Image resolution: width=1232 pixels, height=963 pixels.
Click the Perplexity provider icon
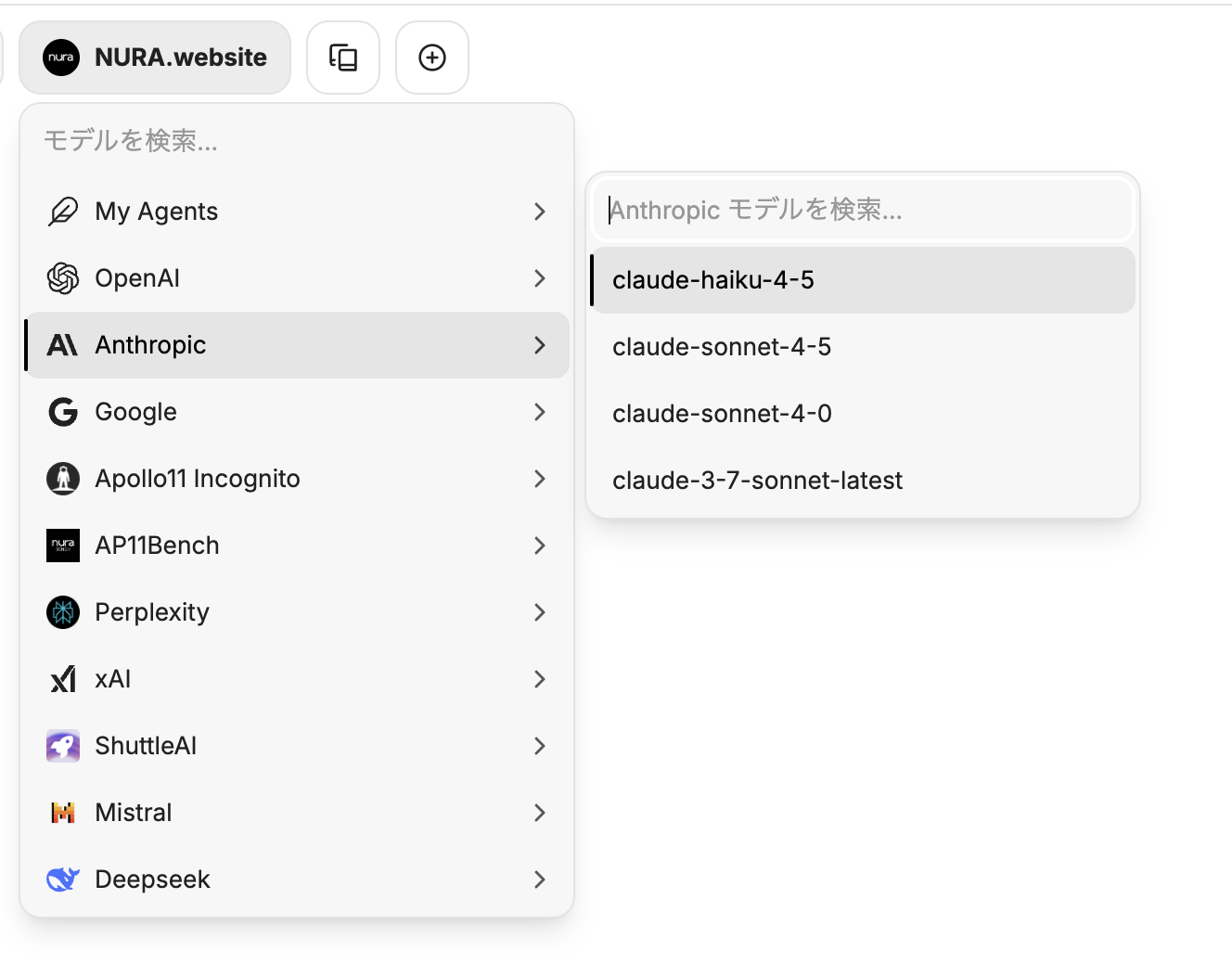[x=62, y=611]
